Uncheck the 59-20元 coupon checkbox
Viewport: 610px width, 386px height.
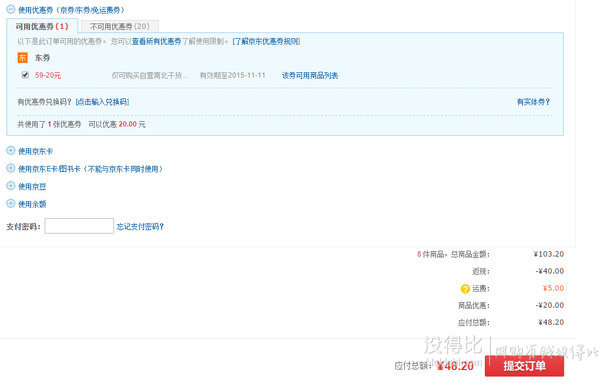pyautogui.click(x=25, y=75)
